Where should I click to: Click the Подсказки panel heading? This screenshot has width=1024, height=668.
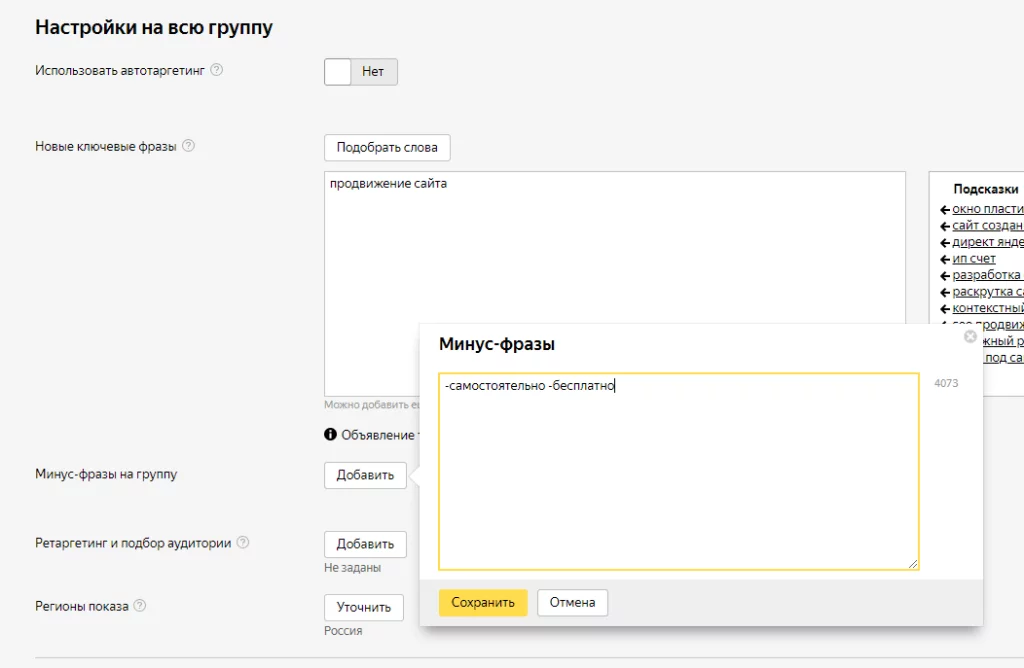(x=985, y=189)
